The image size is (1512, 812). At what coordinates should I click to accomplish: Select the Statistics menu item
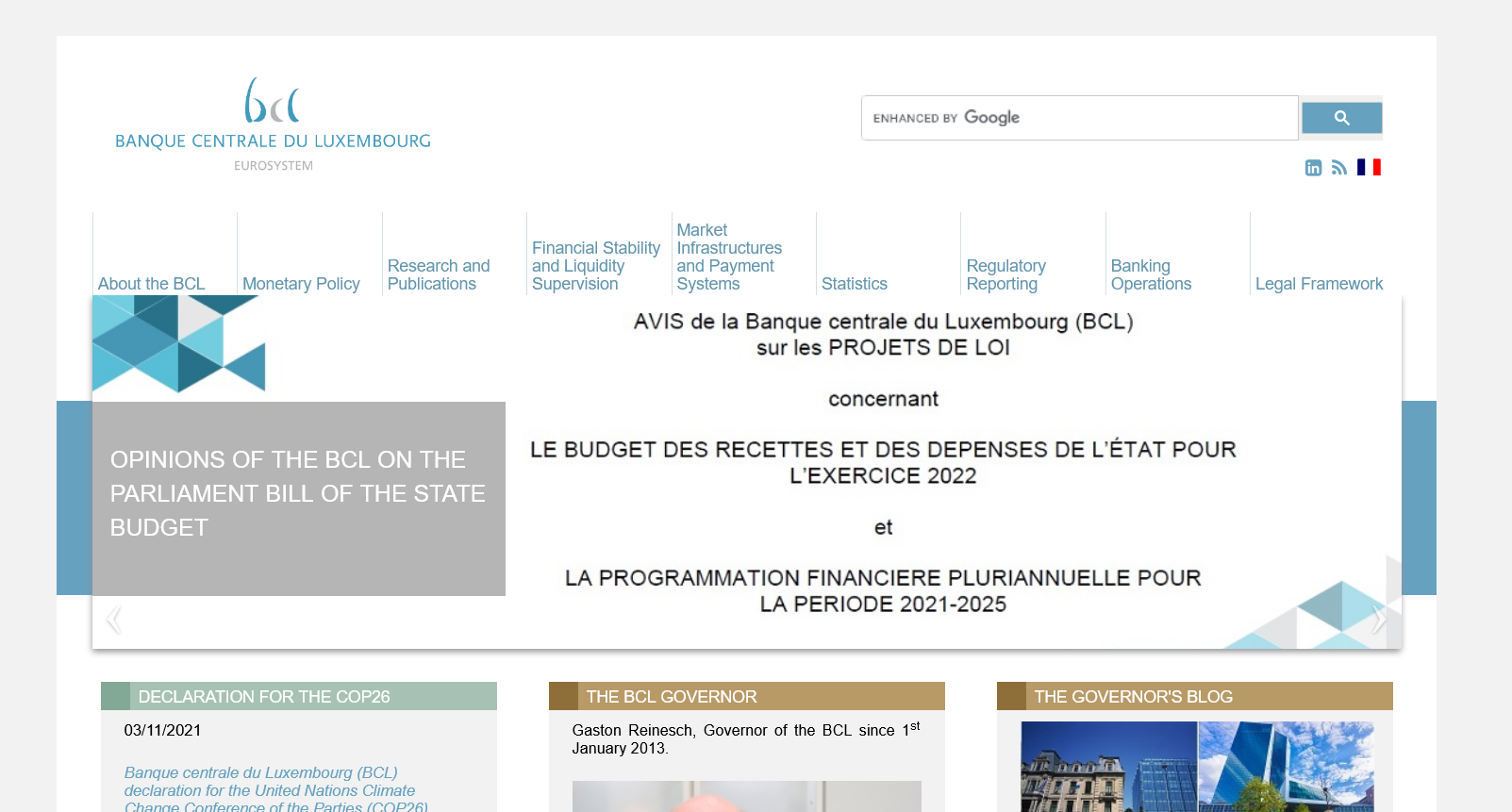click(855, 284)
